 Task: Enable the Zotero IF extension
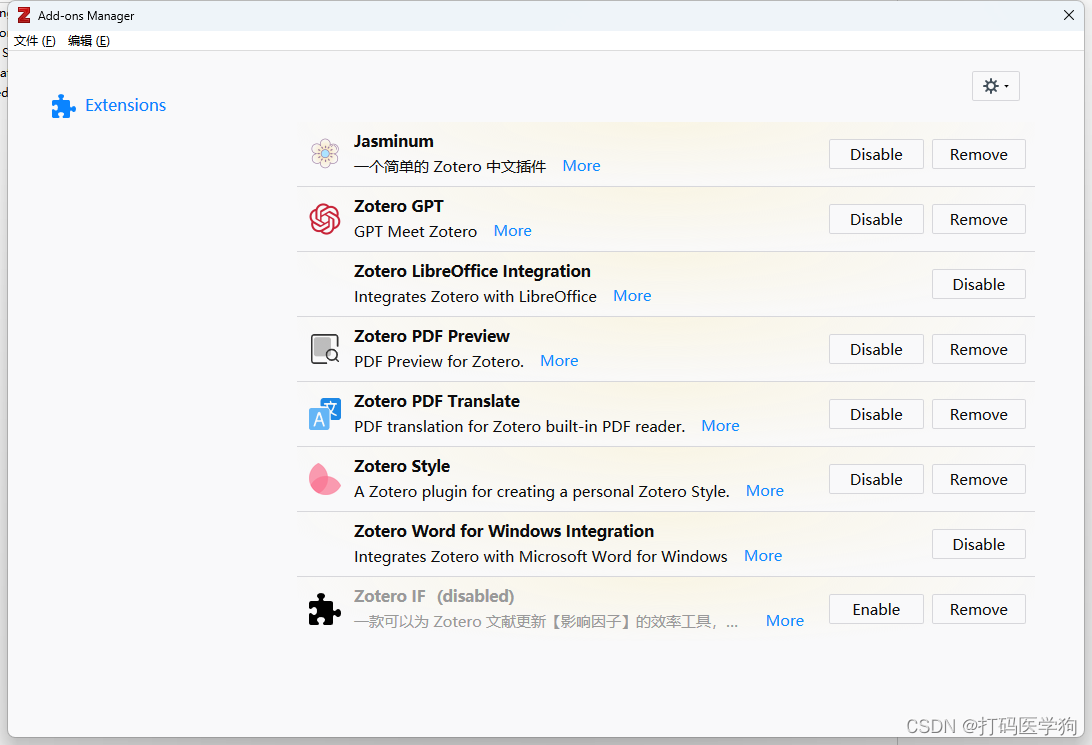[x=876, y=609]
